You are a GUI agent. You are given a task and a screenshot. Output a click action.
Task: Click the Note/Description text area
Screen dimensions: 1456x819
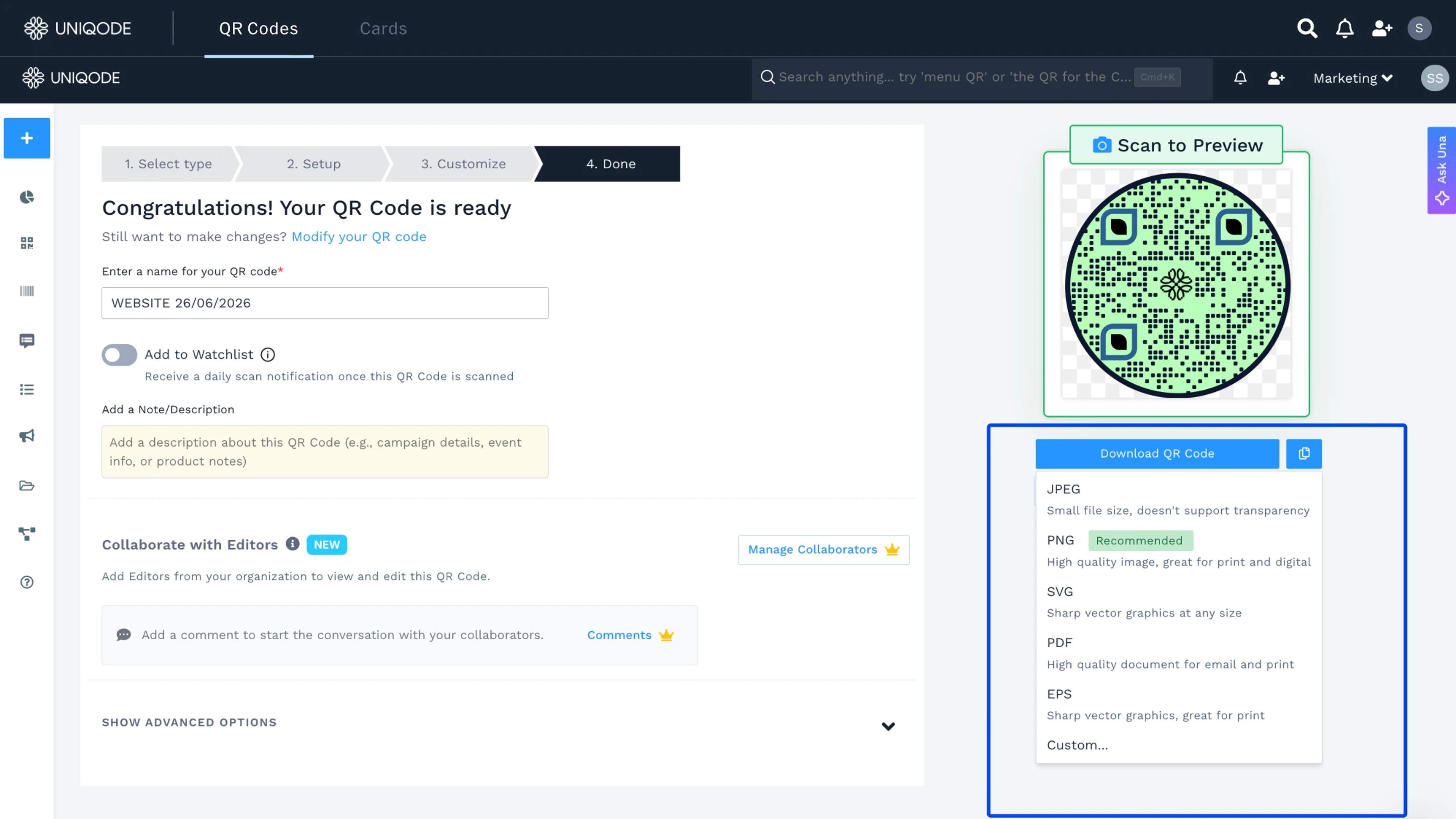click(325, 452)
